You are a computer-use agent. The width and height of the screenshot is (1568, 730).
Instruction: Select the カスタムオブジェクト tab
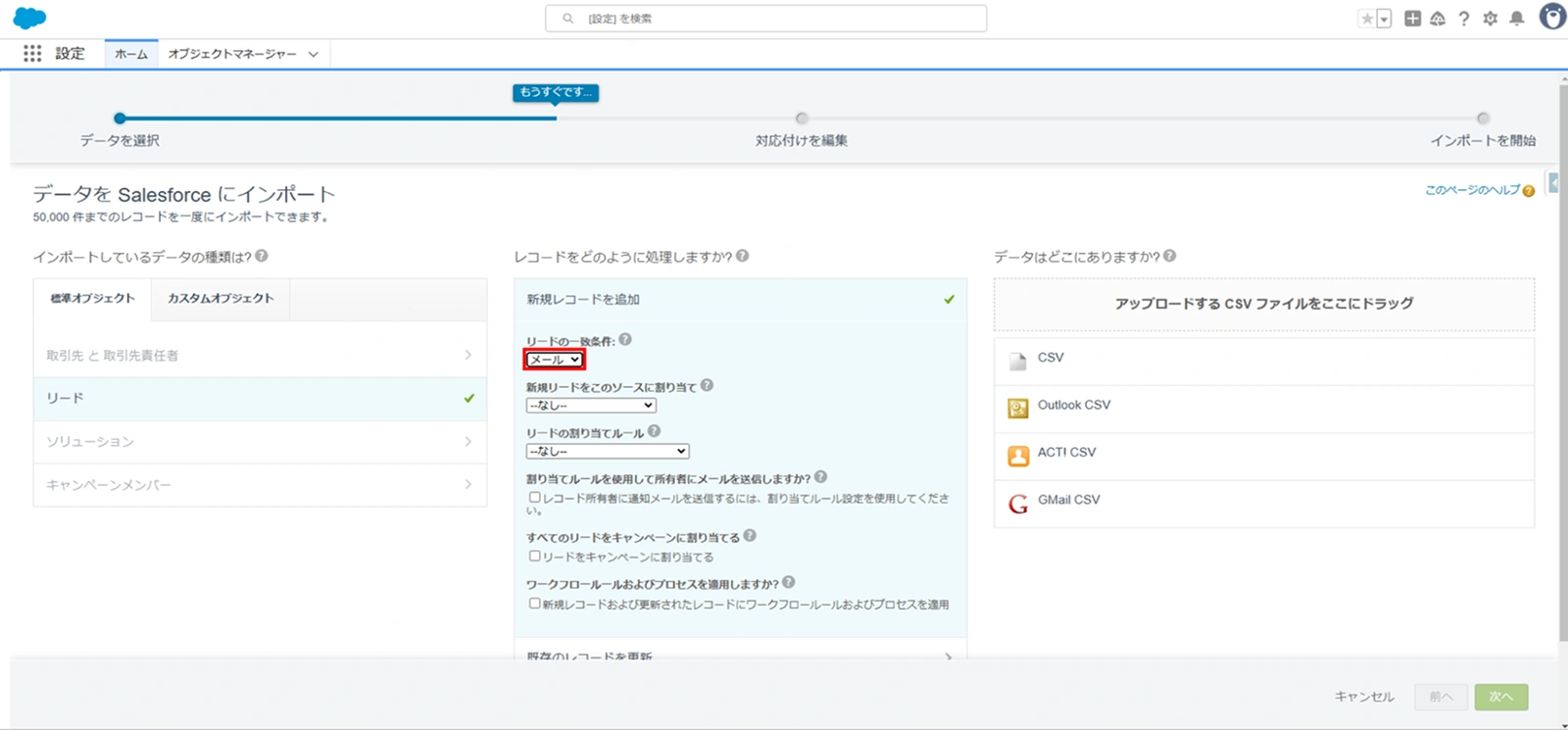click(220, 299)
